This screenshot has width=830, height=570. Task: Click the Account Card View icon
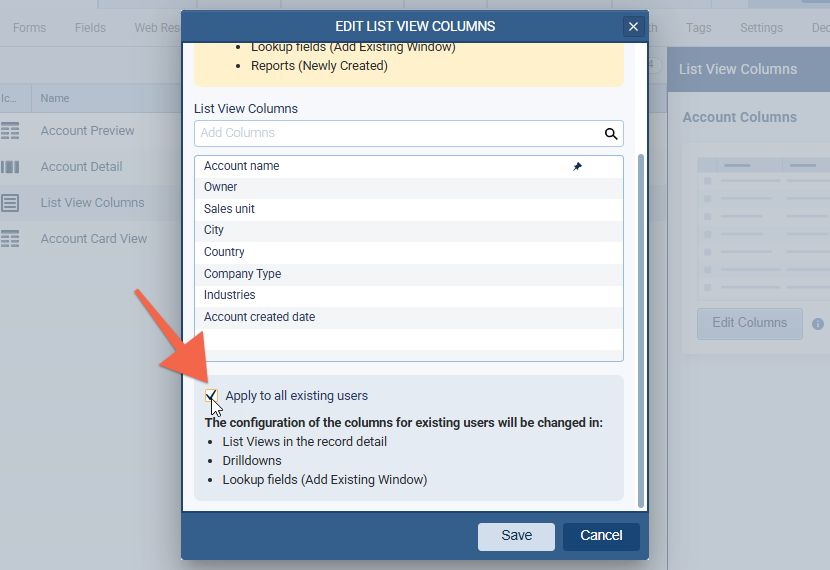(11, 239)
